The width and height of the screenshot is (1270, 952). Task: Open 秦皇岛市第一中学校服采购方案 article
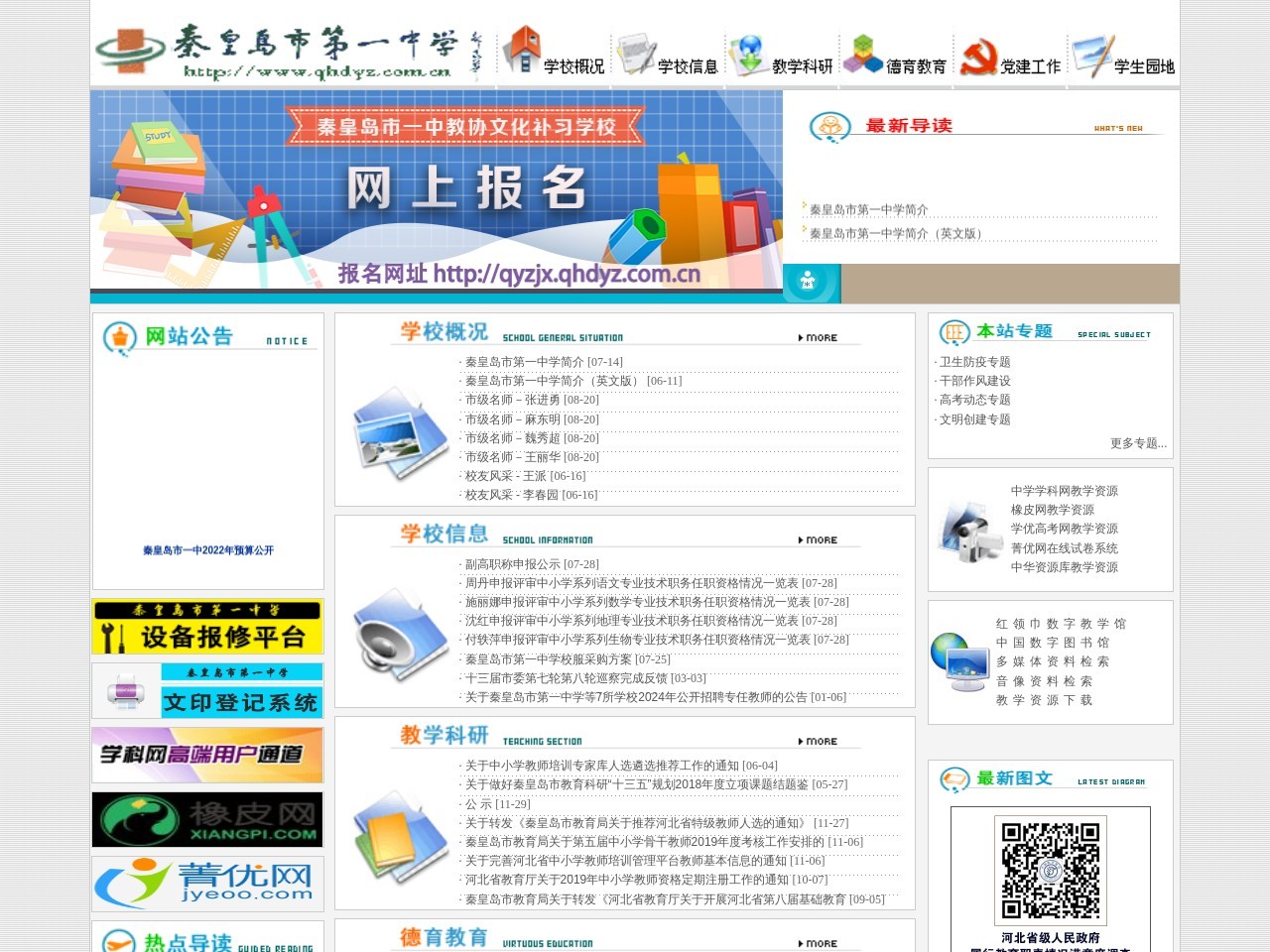click(549, 659)
